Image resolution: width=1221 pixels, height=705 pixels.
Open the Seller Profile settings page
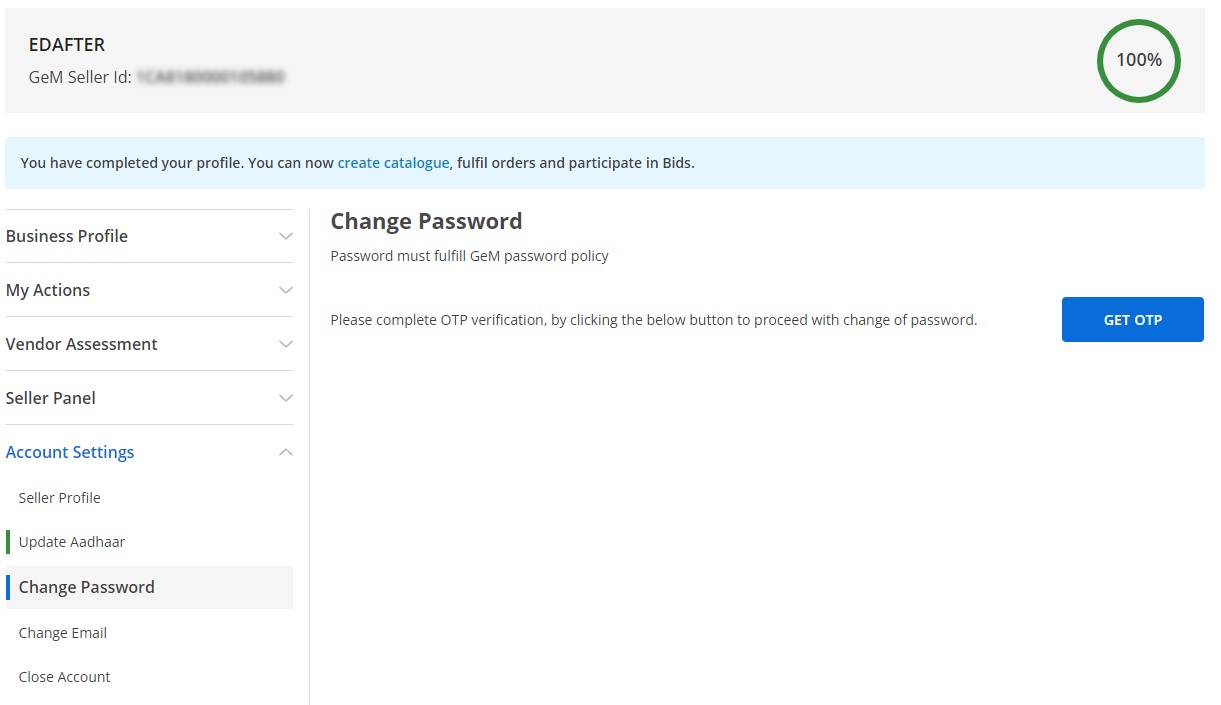[x=59, y=497]
